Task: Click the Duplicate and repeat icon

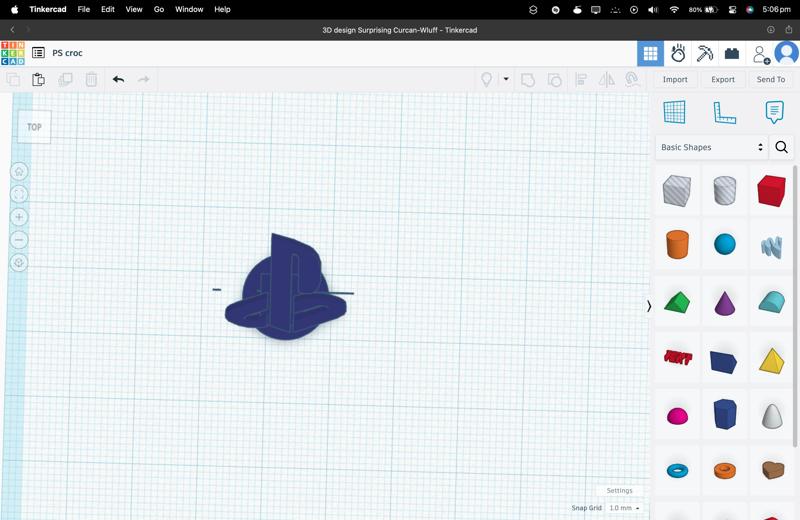Action: coord(65,80)
